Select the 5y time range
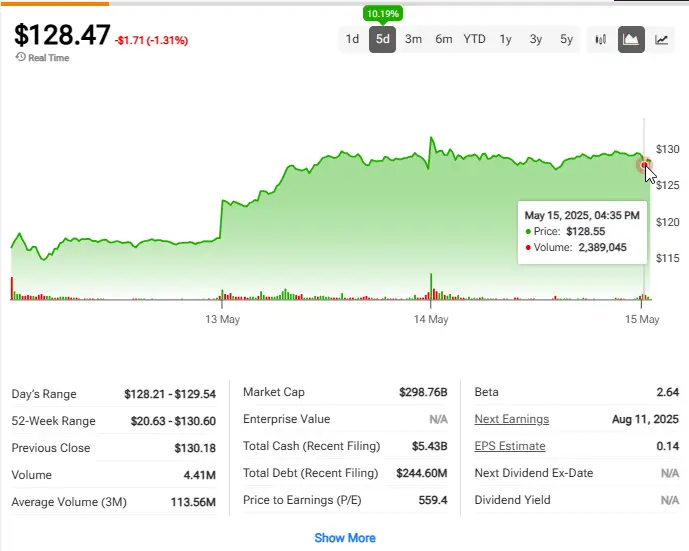 click(x=566, y=39)
